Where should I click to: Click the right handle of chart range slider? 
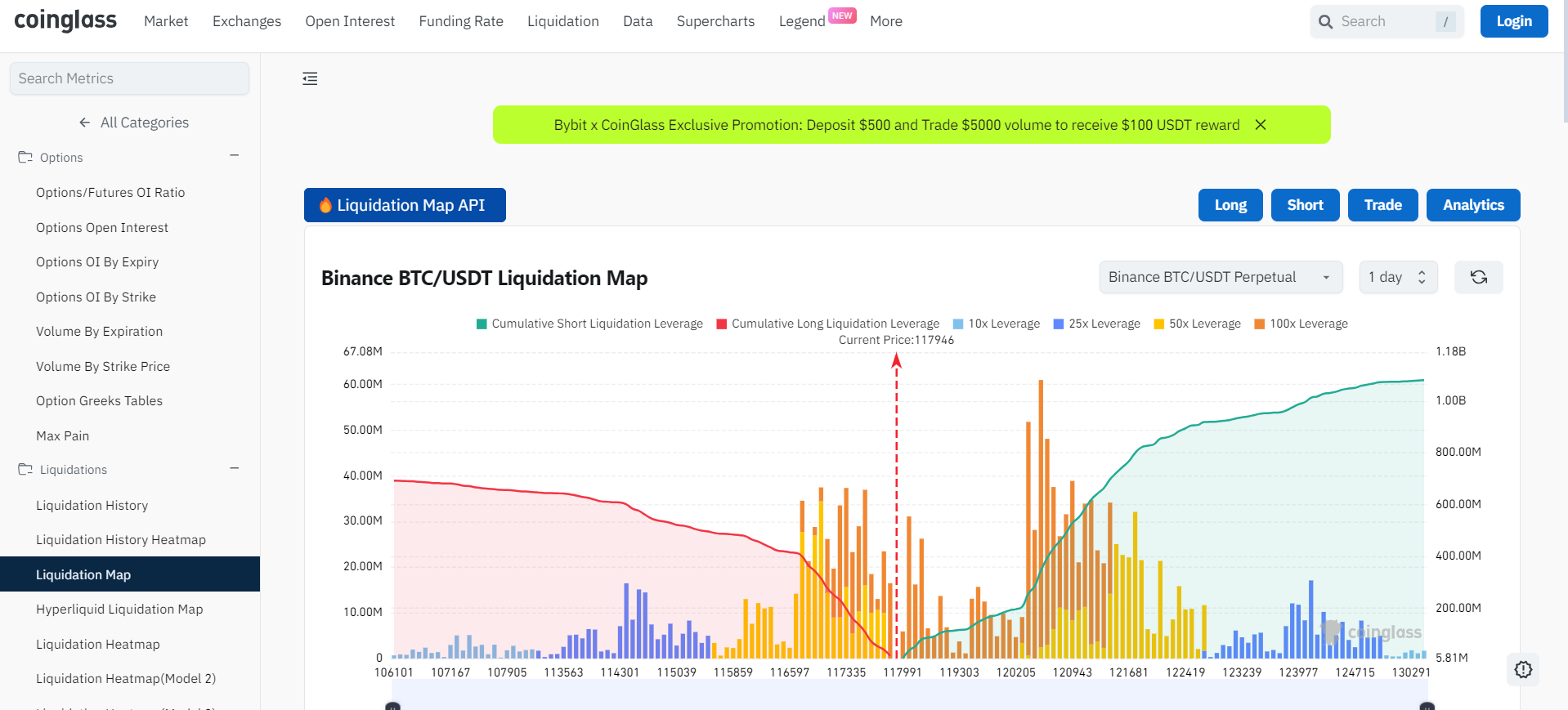1427,707
